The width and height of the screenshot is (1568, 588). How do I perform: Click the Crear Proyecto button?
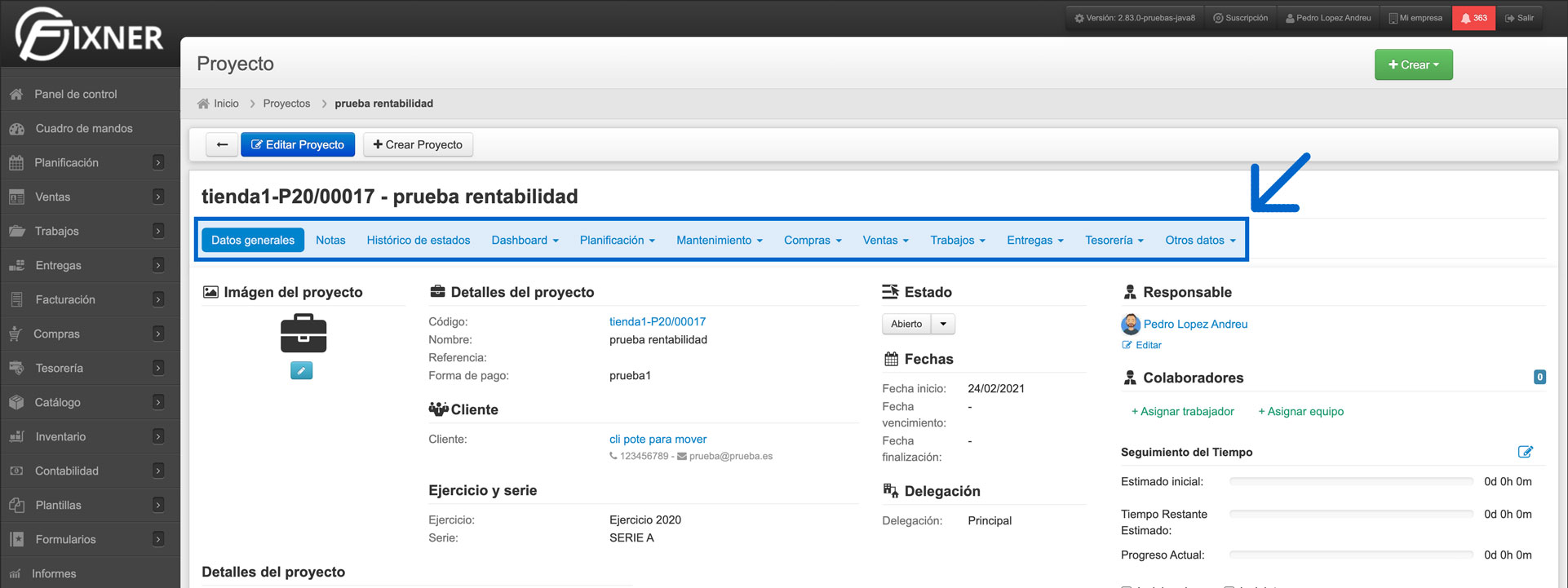click(x=418, y=144)
